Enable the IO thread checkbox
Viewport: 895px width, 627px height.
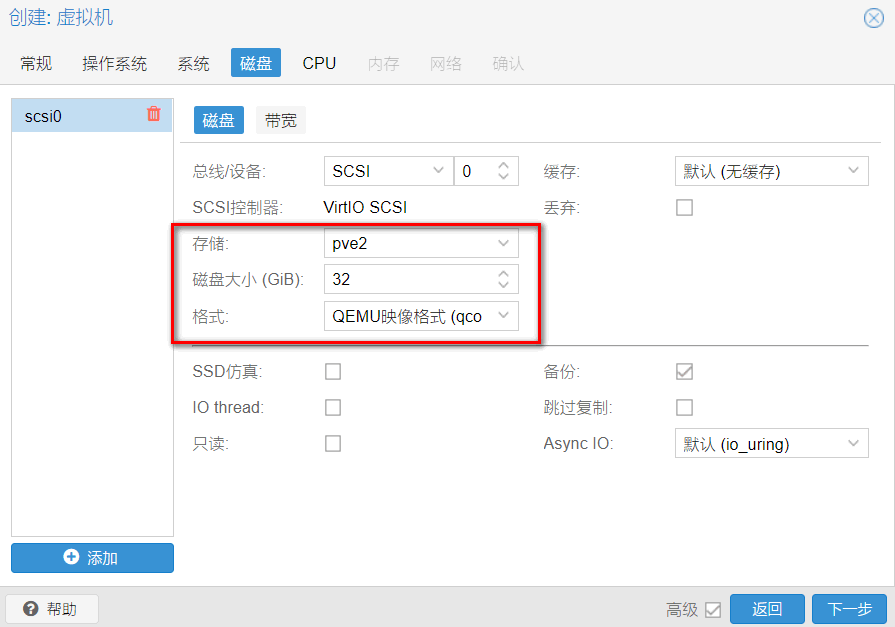click(333, 407)
